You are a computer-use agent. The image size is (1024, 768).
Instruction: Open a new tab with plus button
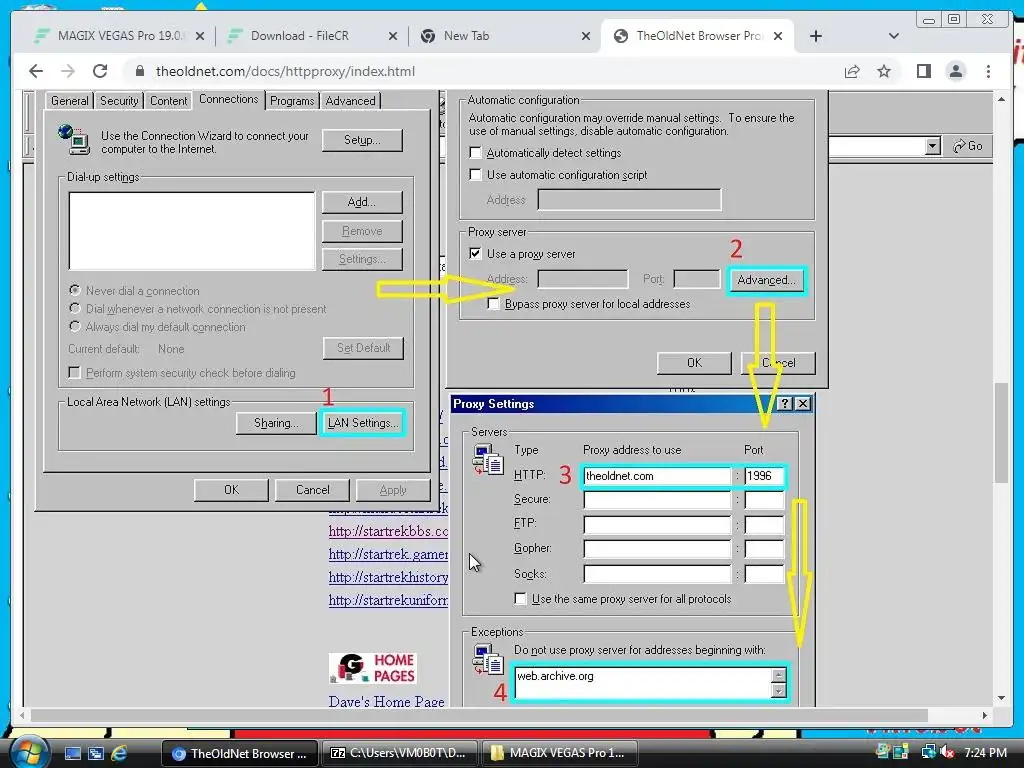[x=816, y=36]
